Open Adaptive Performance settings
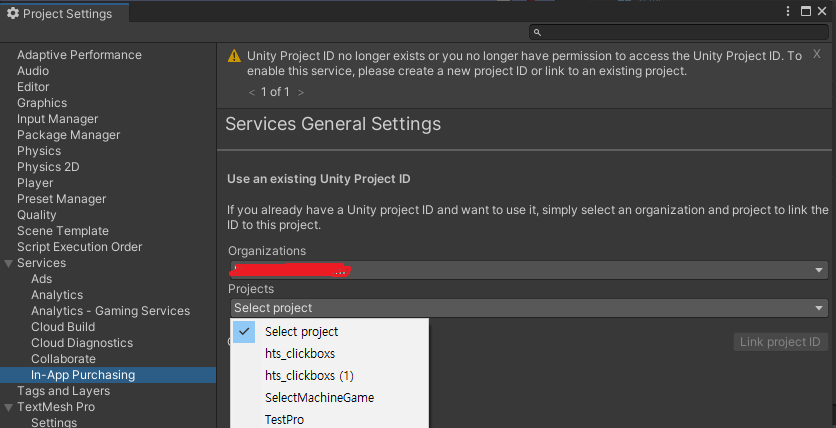 (79, 55)
